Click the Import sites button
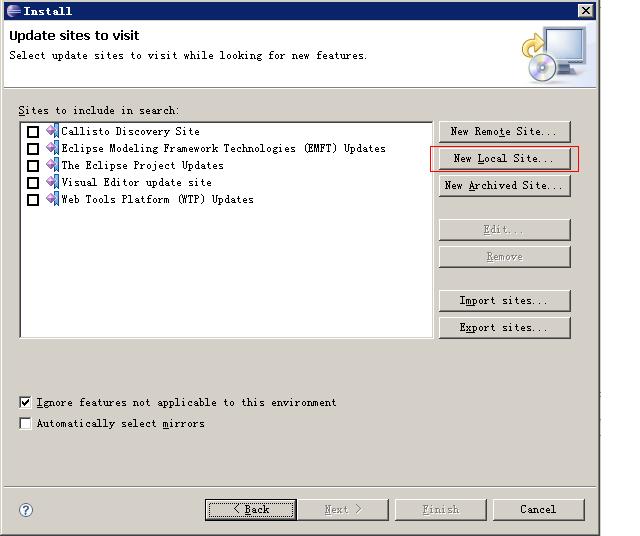Screen dimensions: 640x536 [x=504, y=301]
